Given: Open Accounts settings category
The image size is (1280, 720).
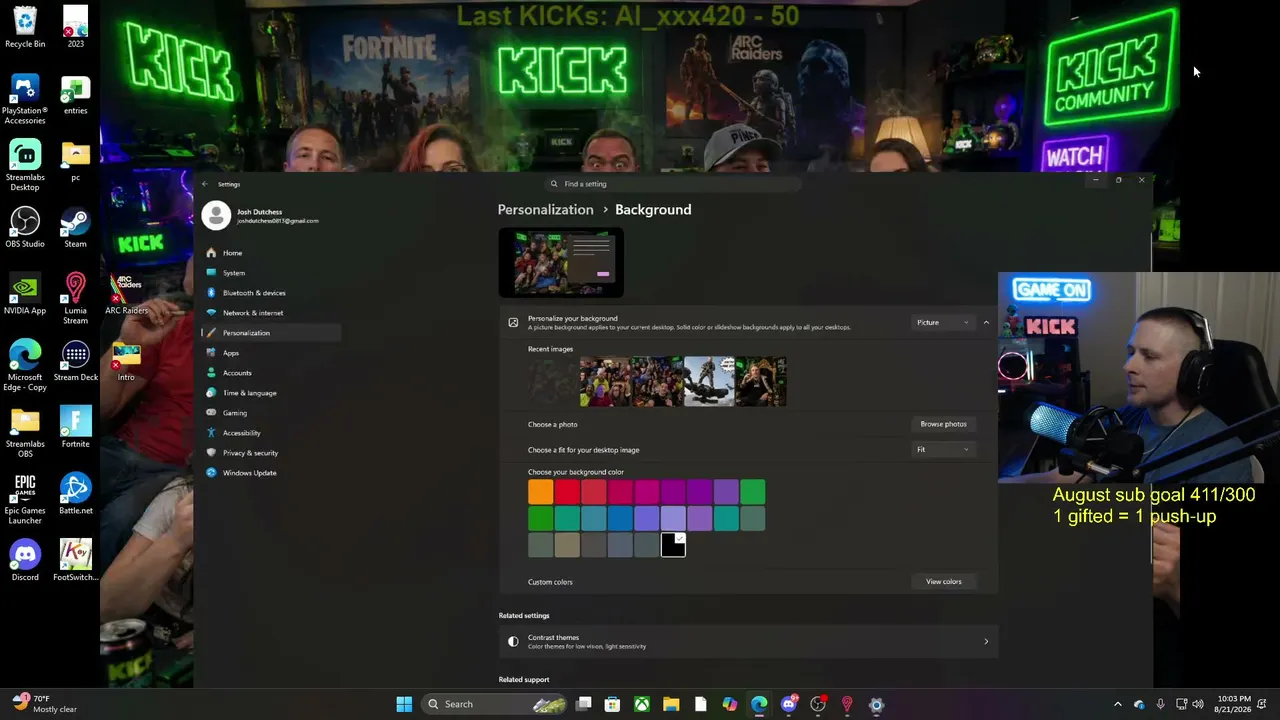Looking at the screenshot, I should click(x=271, y=373).
